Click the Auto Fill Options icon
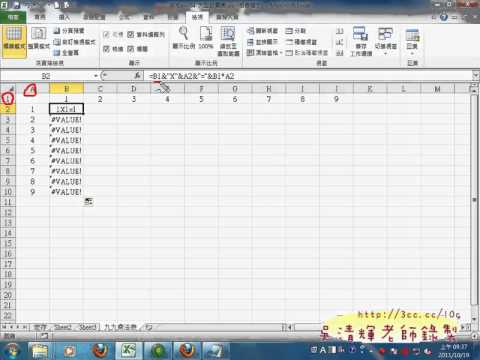 coord(88,201)
